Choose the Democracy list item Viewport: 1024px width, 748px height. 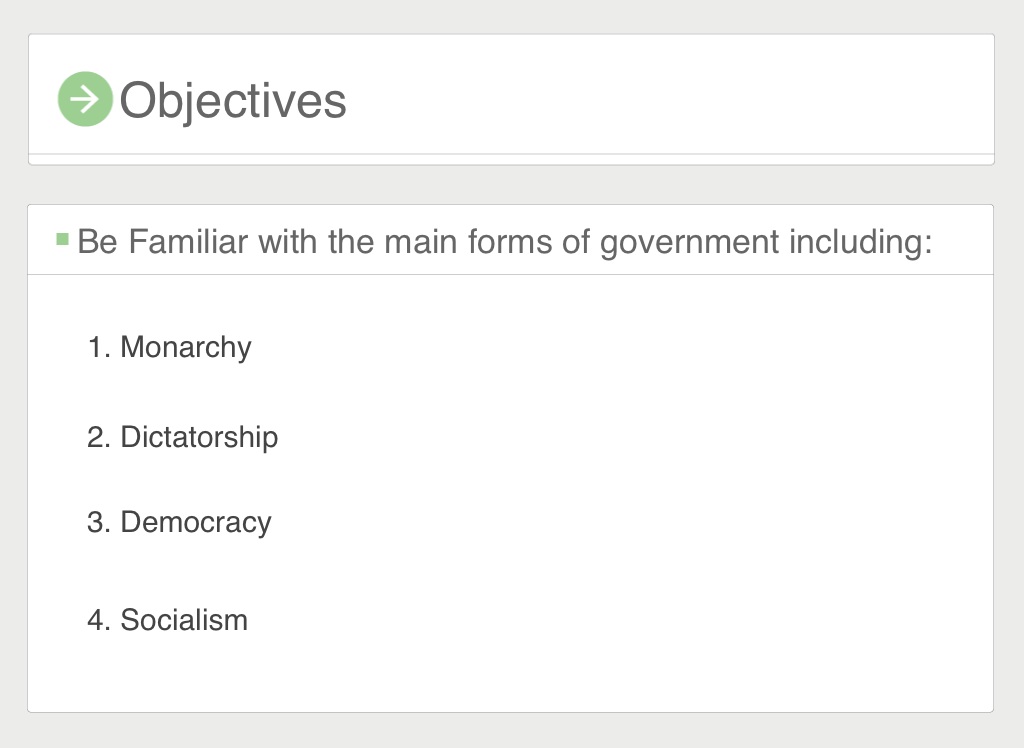196,523
